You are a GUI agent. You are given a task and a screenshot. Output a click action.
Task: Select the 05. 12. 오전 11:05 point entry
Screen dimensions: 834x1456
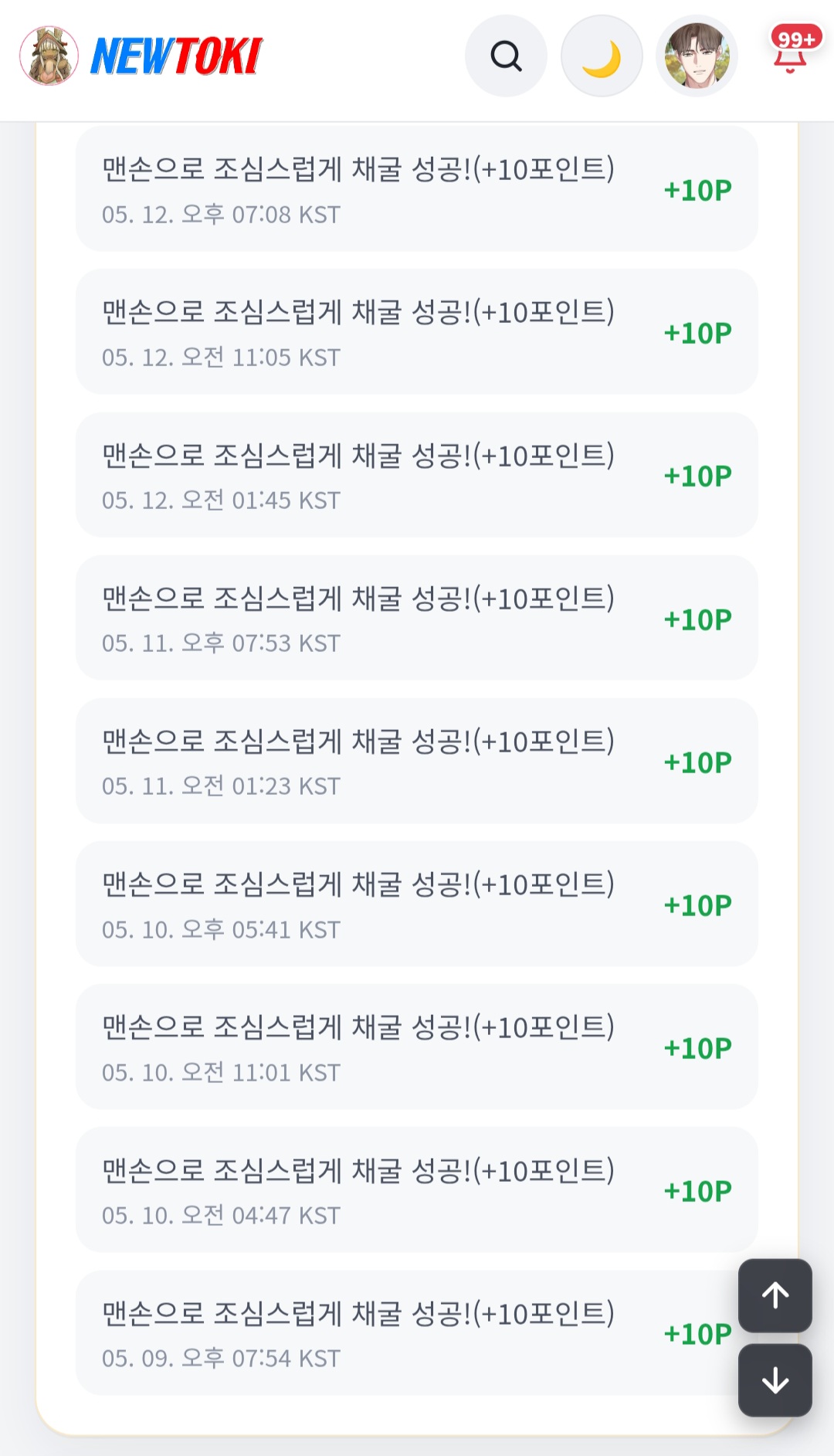(417, 331)
